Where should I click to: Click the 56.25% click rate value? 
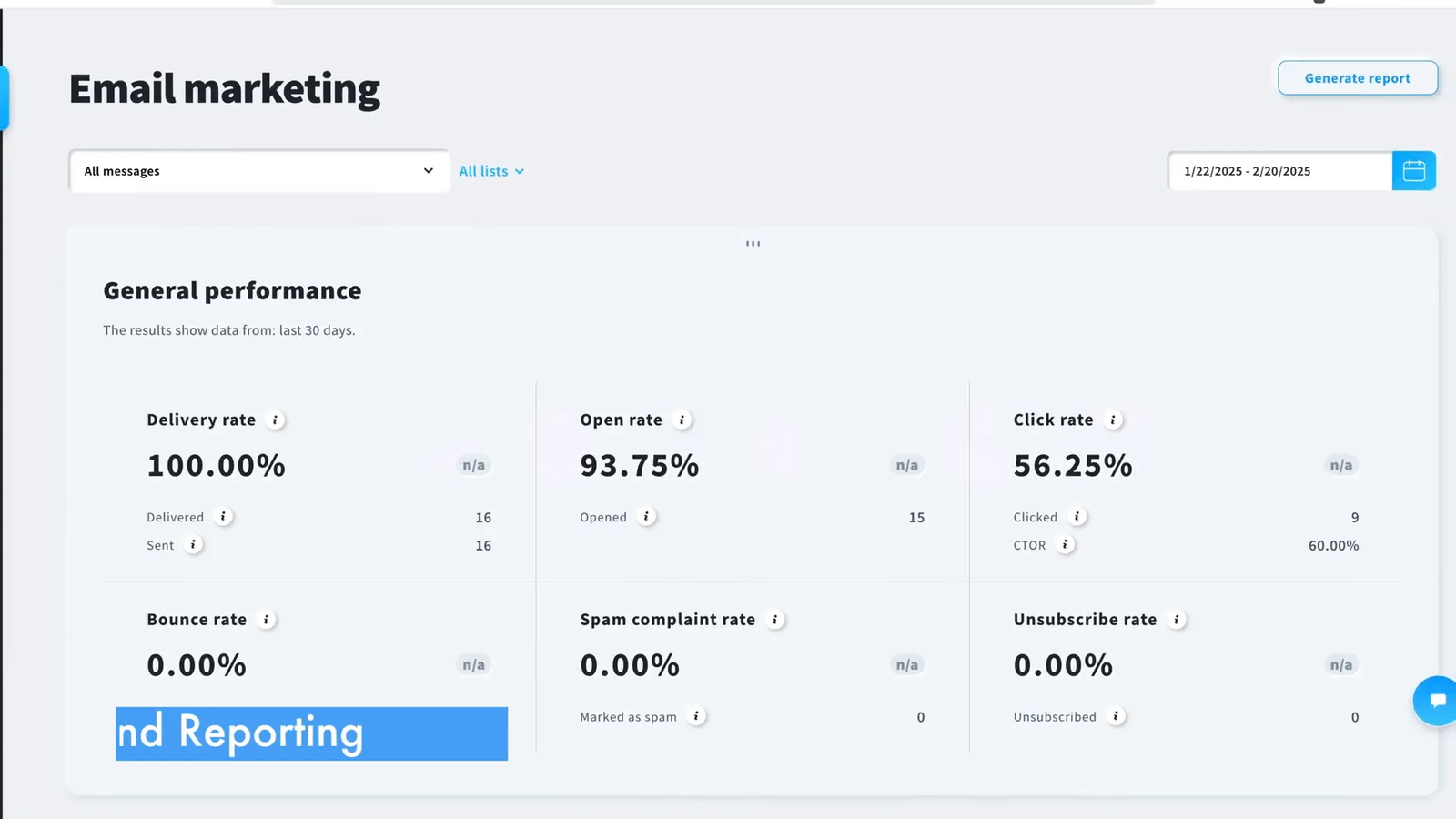pyautogui.click(x=1073, y=466)
